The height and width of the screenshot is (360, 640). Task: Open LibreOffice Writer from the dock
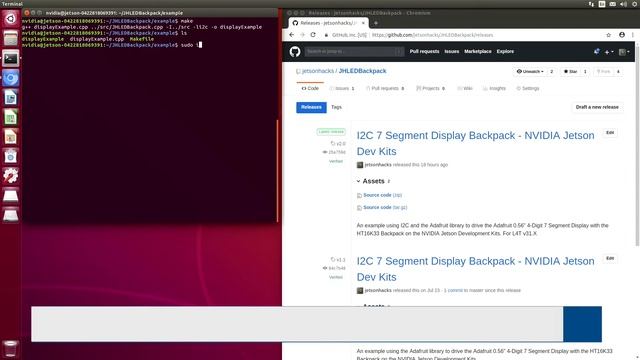[x=11, y=98]
